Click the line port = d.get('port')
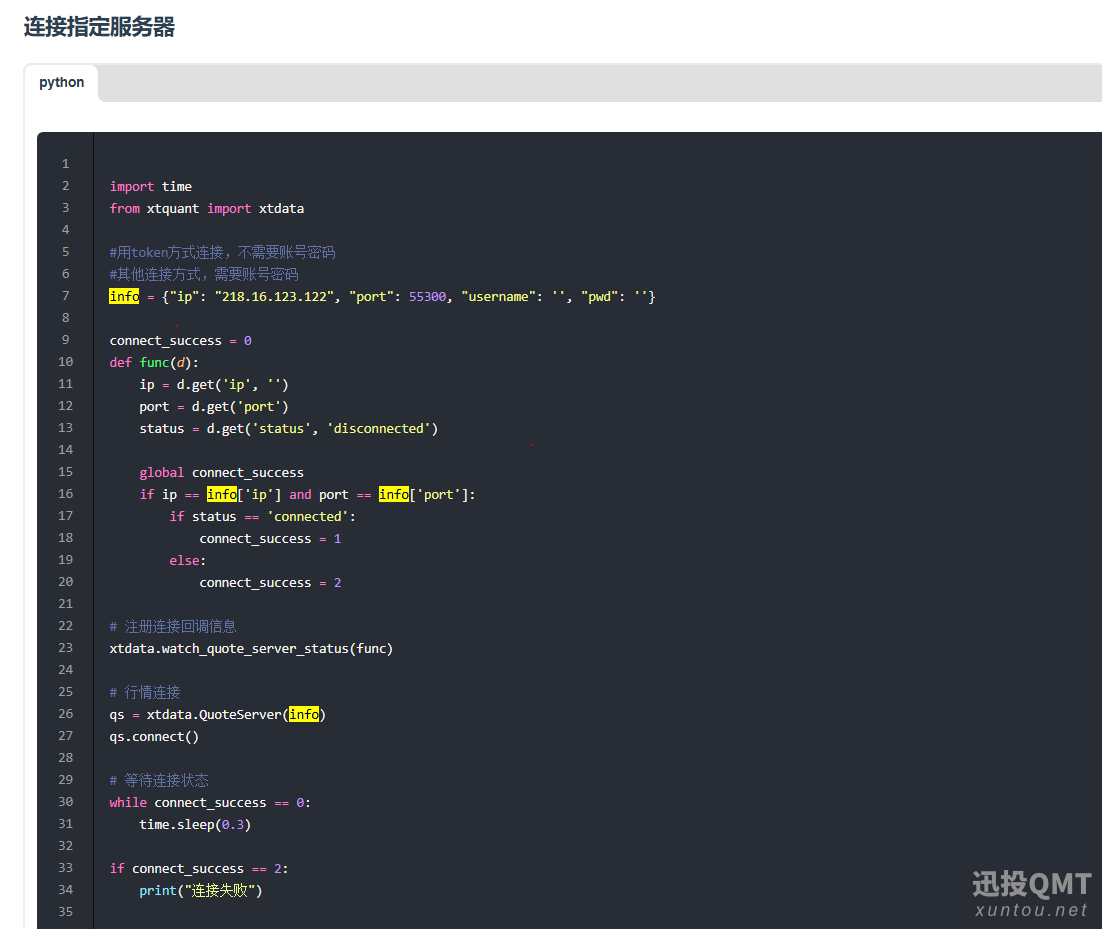Image resolution: width=1102 pixels, height=929 pixels. pyautogui.click(x=214, y=407)
